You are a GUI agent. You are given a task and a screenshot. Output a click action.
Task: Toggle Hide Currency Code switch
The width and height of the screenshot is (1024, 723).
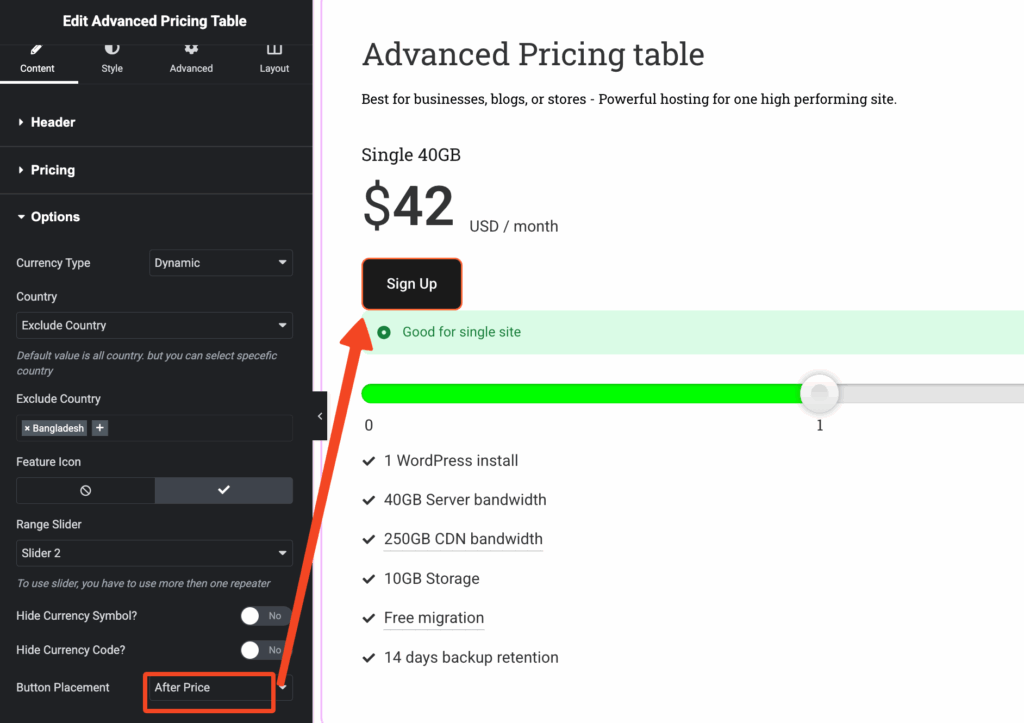click(265, 650)
